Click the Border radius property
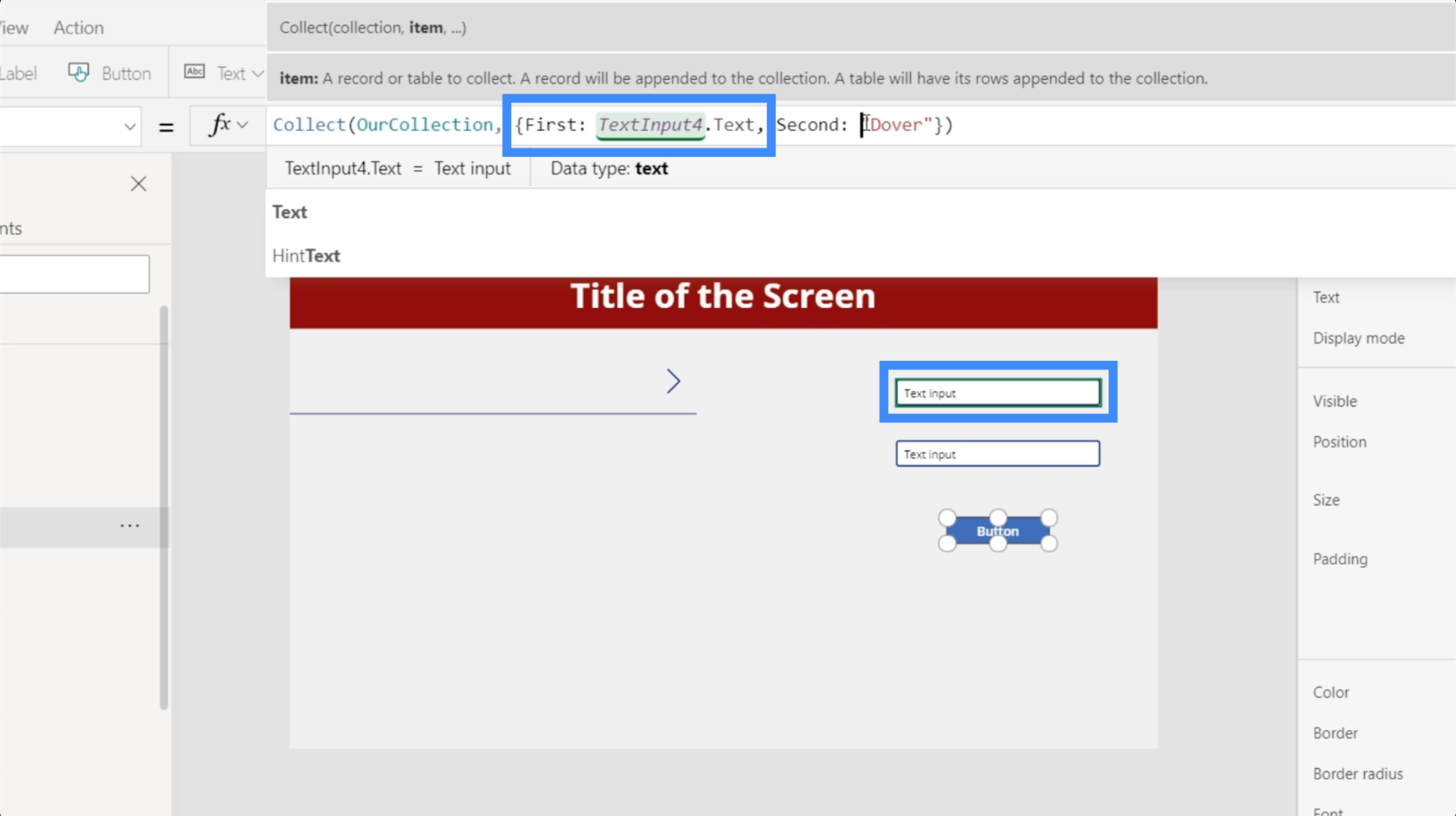The width and height of the screenshot is (1456, 816). pyautogui.click(x=1357, y=774)
